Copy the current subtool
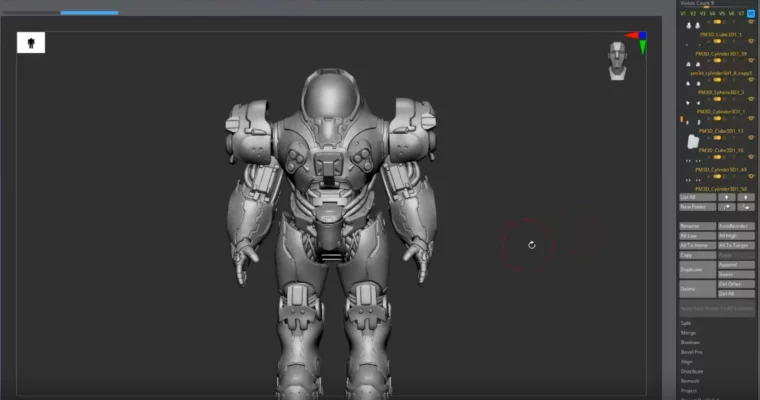 point(697,256)
